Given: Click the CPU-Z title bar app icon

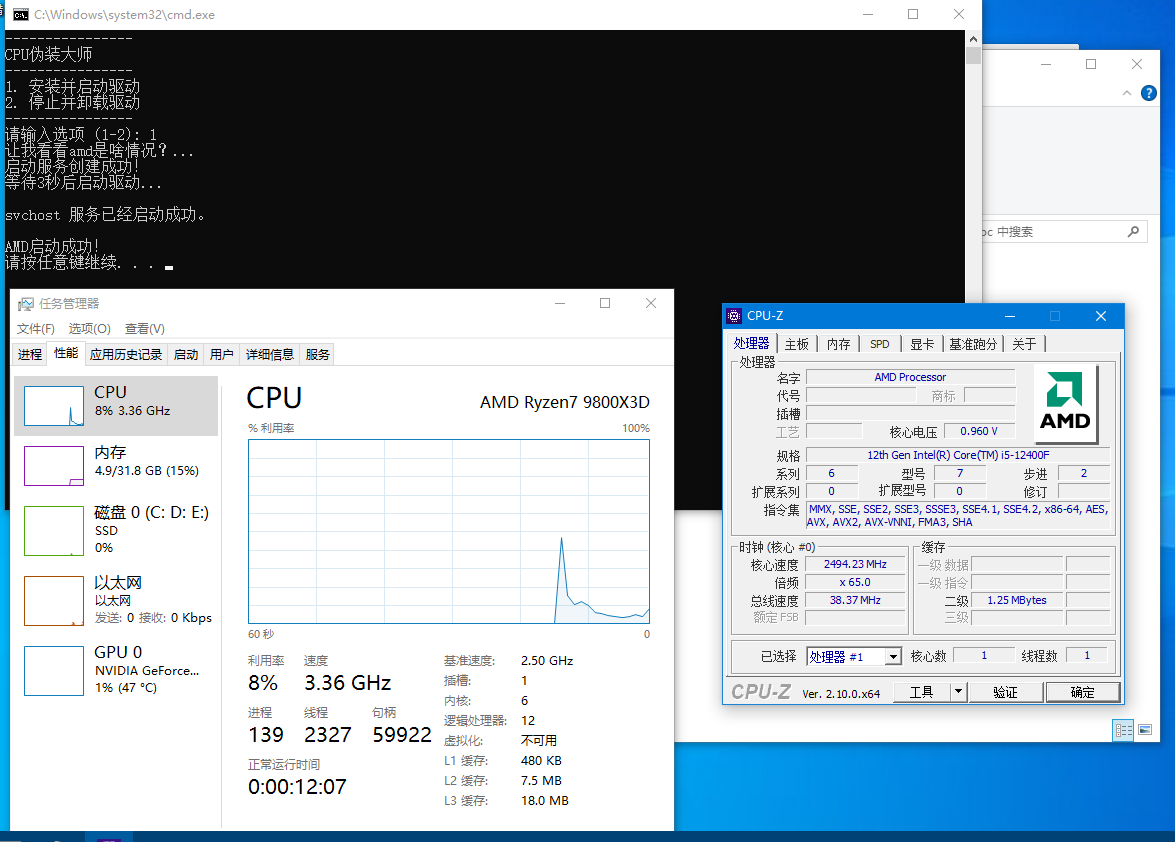Looking at the screenshot, I should (734, 316).
